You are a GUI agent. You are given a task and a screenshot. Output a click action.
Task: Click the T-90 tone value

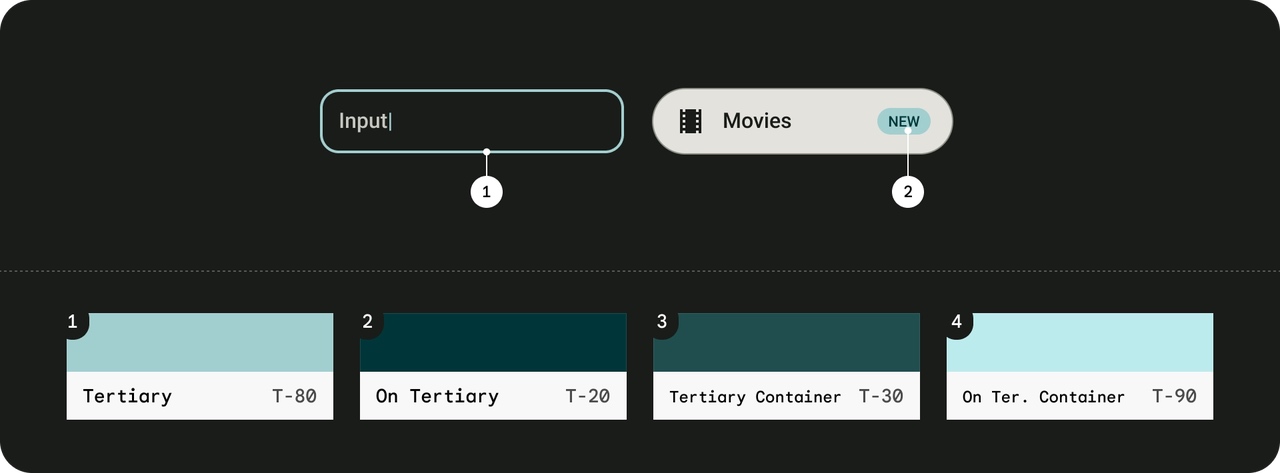click(x=1174, y=396)
